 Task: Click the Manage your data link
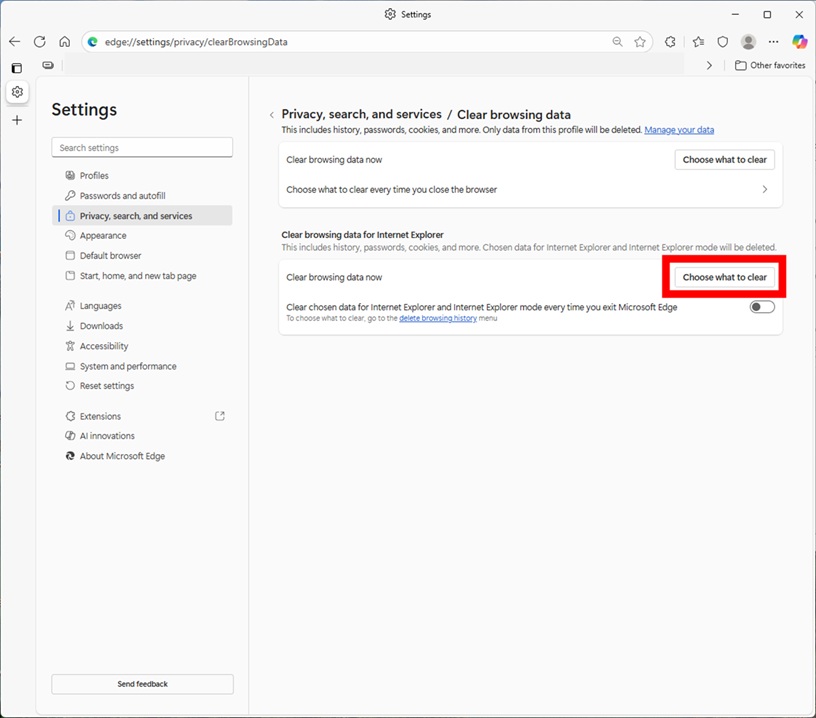tap(679, 130)
